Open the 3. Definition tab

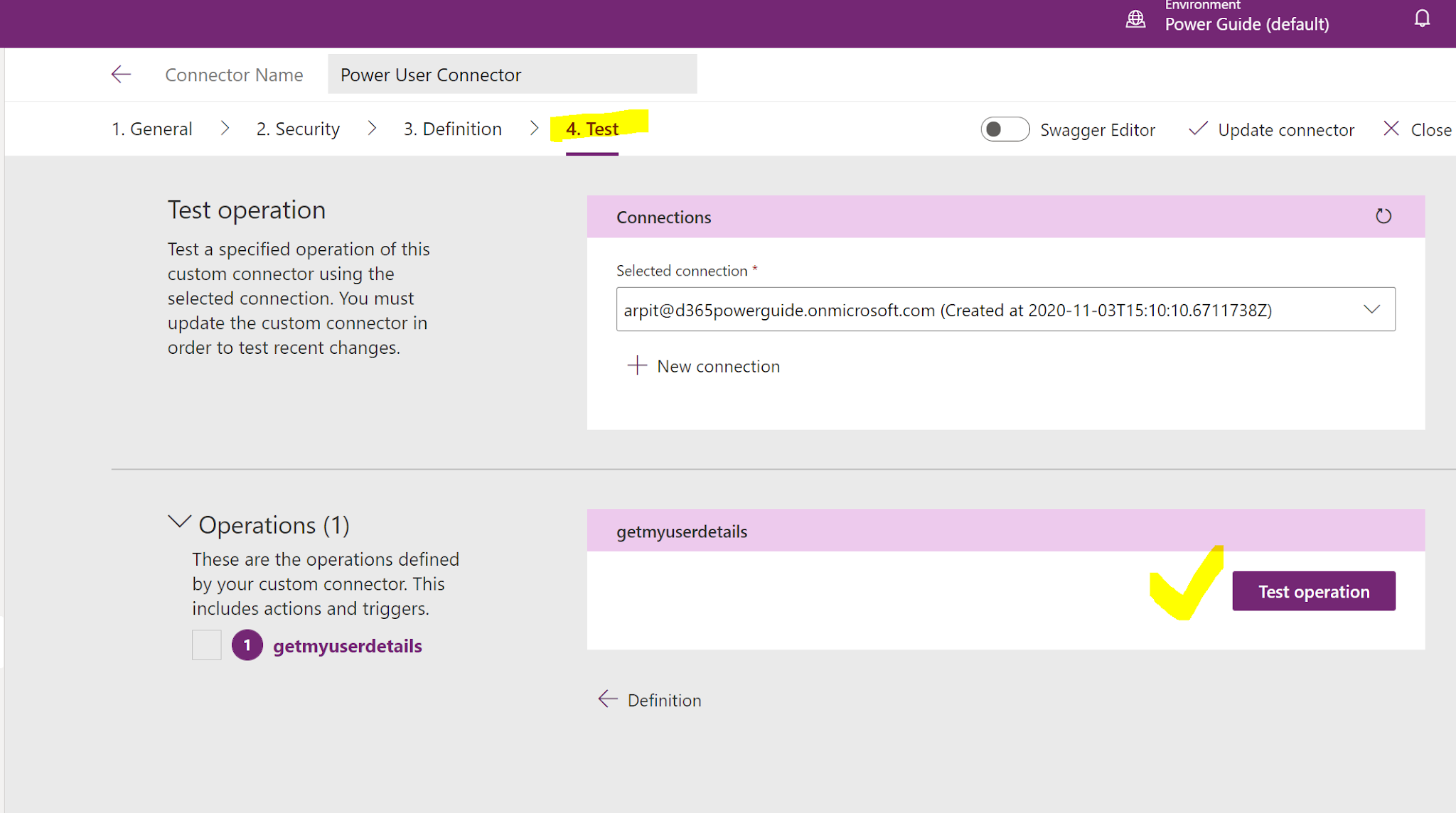tap(453, 129)
